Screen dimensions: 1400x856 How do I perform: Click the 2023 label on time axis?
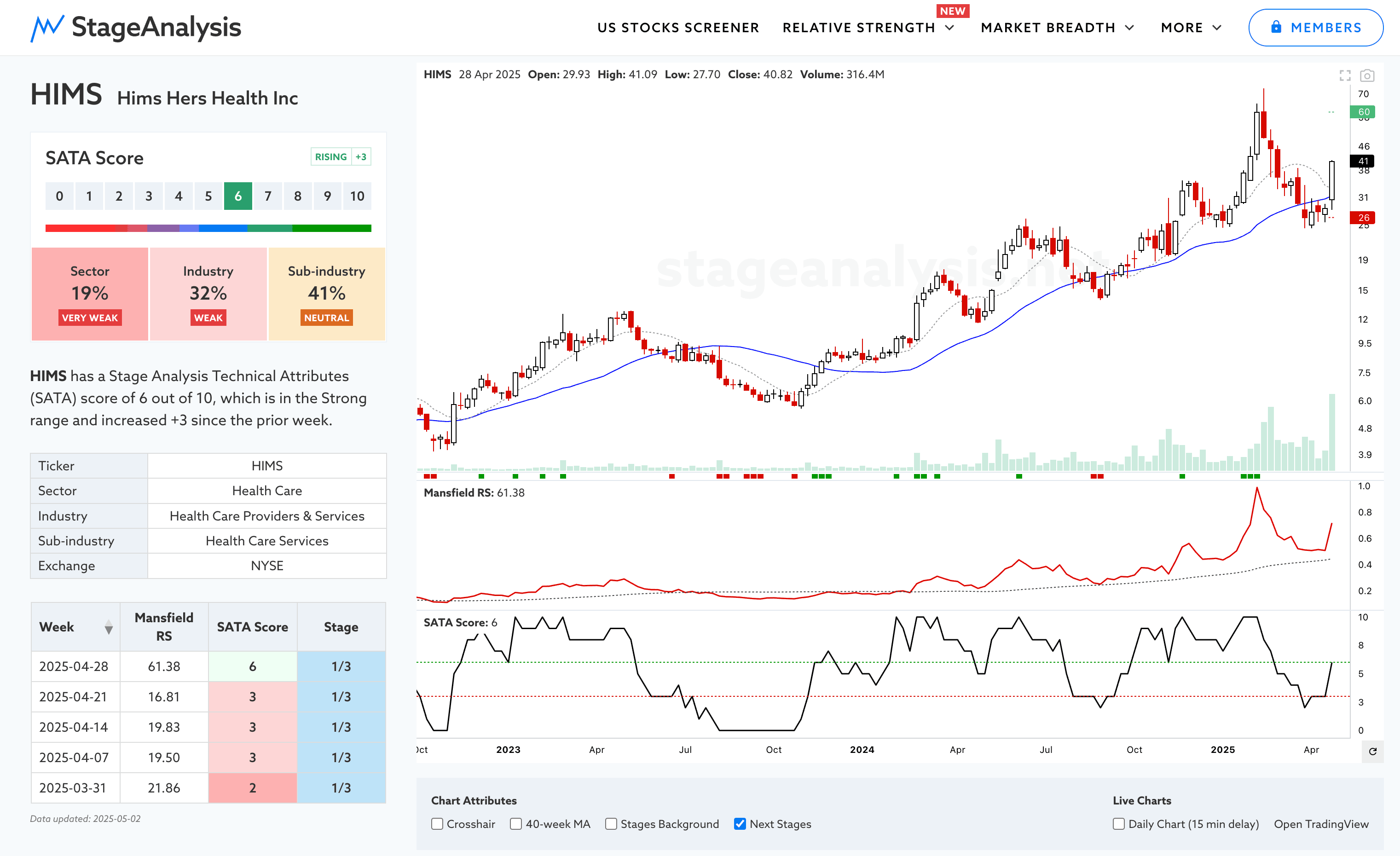pos(508,750)
